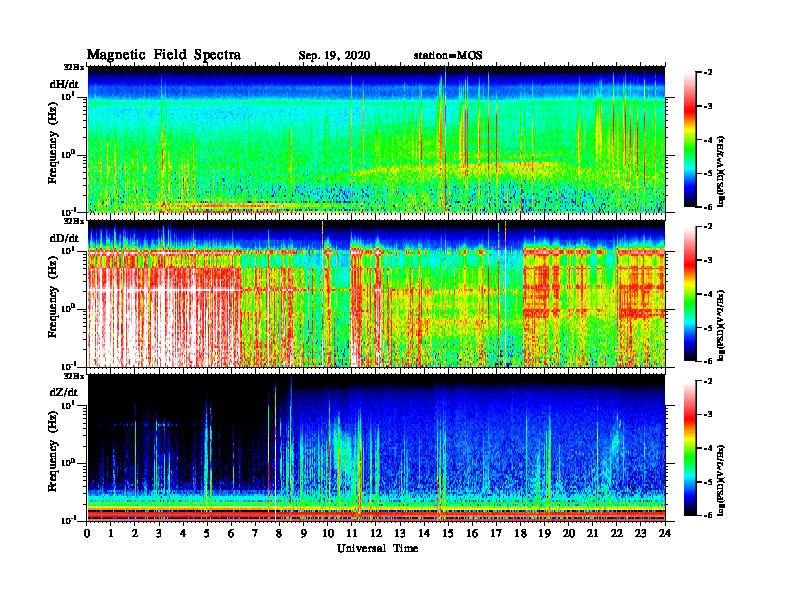Click hour tick label "12" on the time axis

pos(376,534)
